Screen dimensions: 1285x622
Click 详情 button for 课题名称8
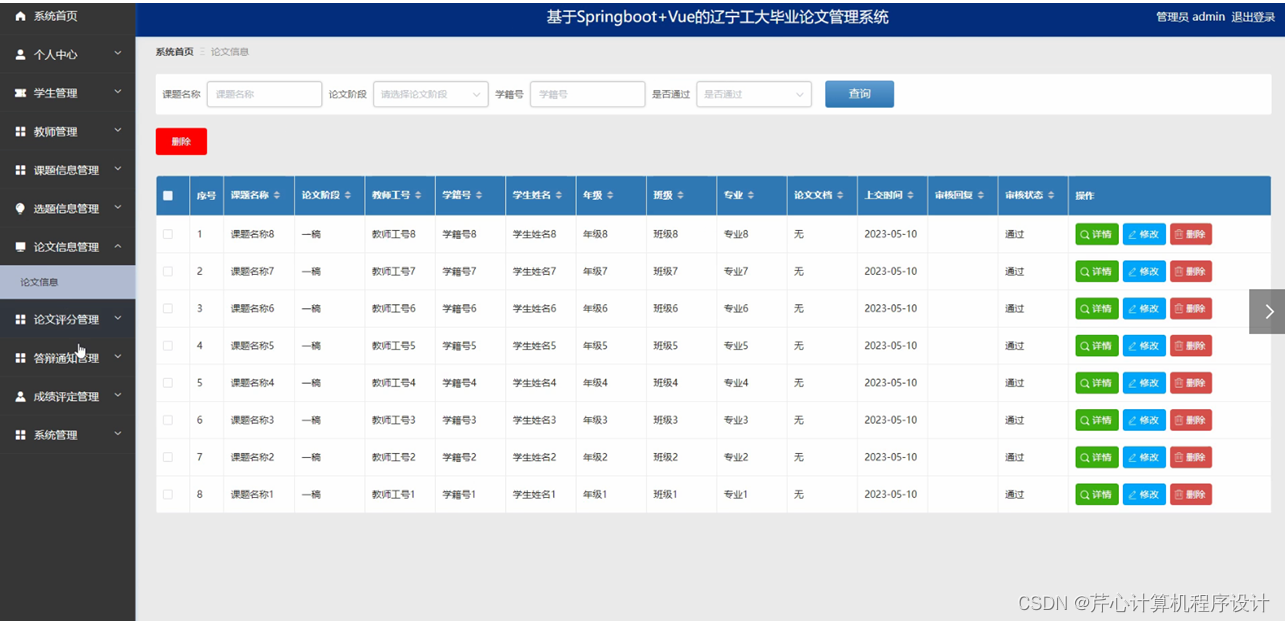1096,234
